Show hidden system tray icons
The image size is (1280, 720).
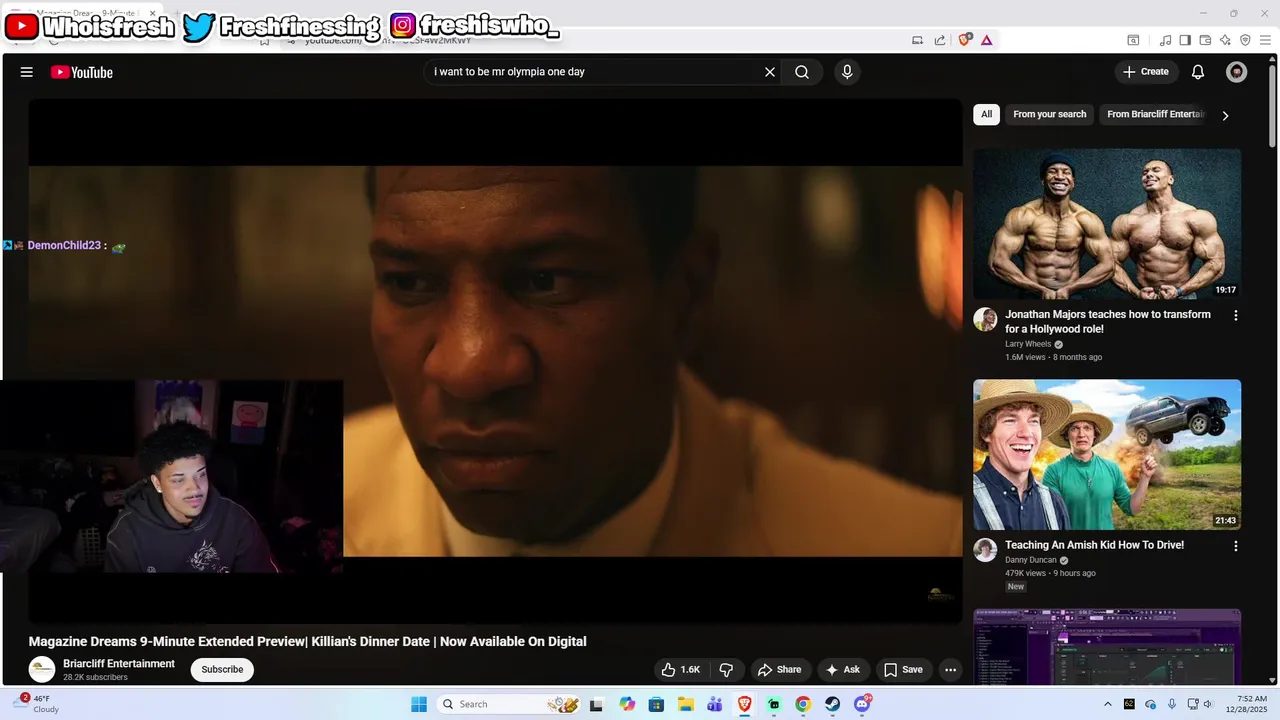point(1107,704)
